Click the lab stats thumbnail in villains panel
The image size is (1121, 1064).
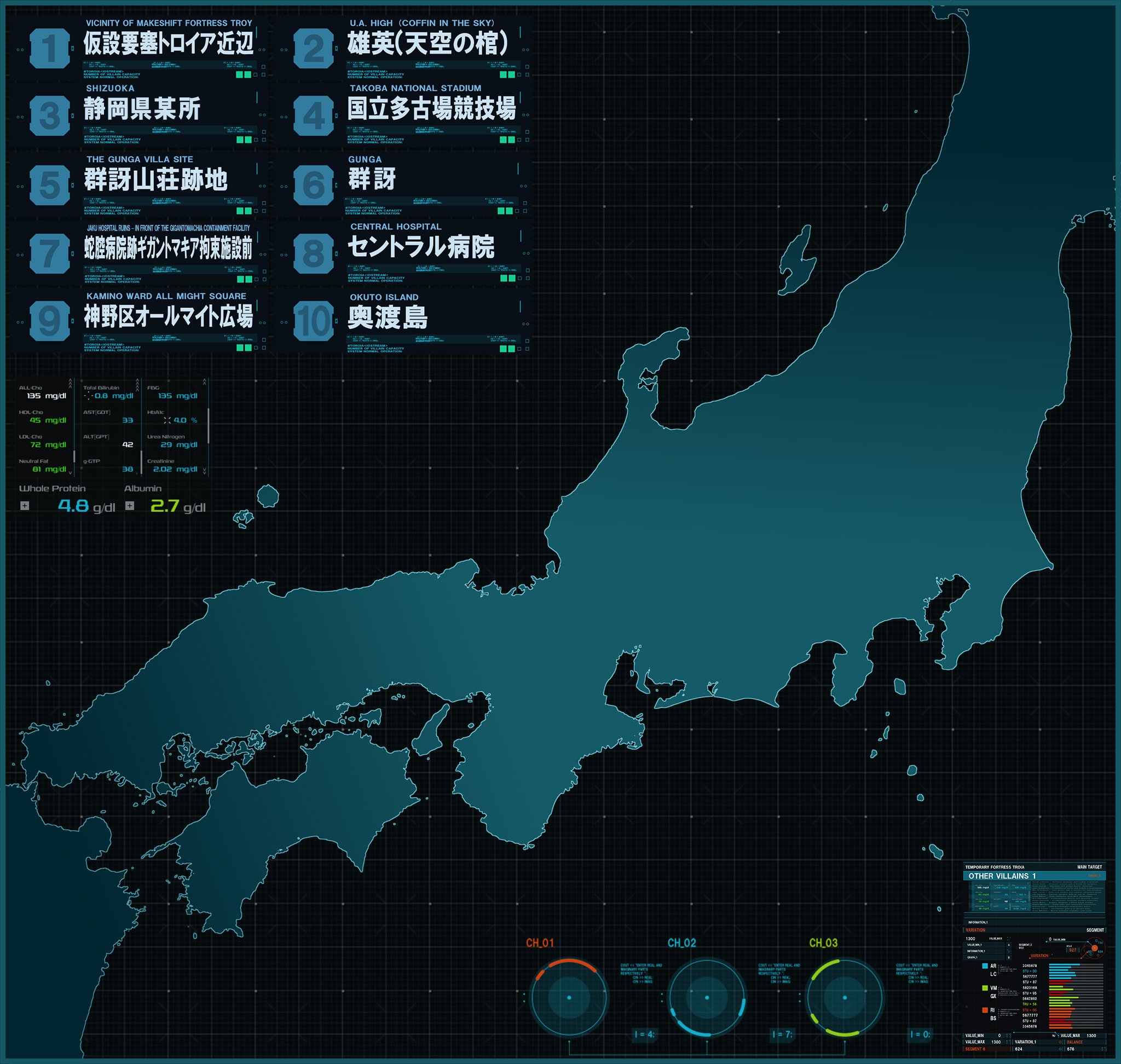click(x=1001, y=897)
